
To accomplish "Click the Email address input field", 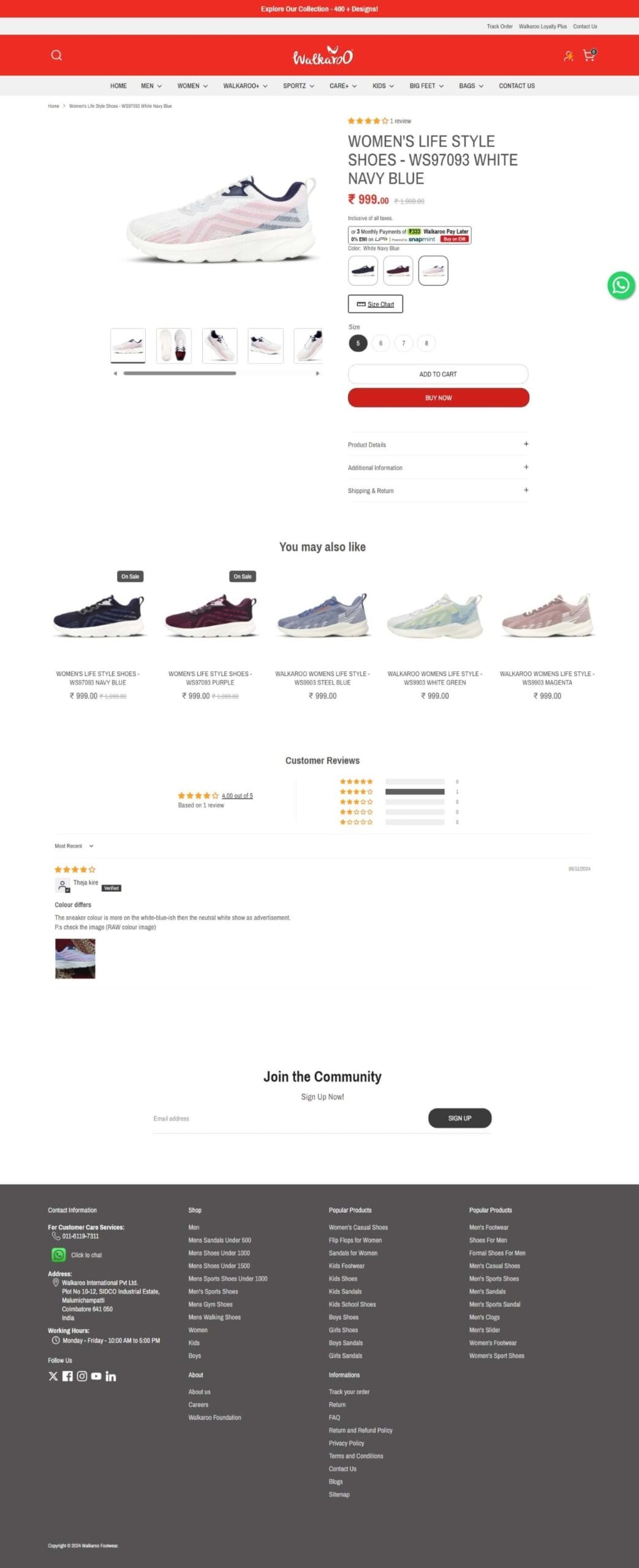I will tap(287, 1118).
